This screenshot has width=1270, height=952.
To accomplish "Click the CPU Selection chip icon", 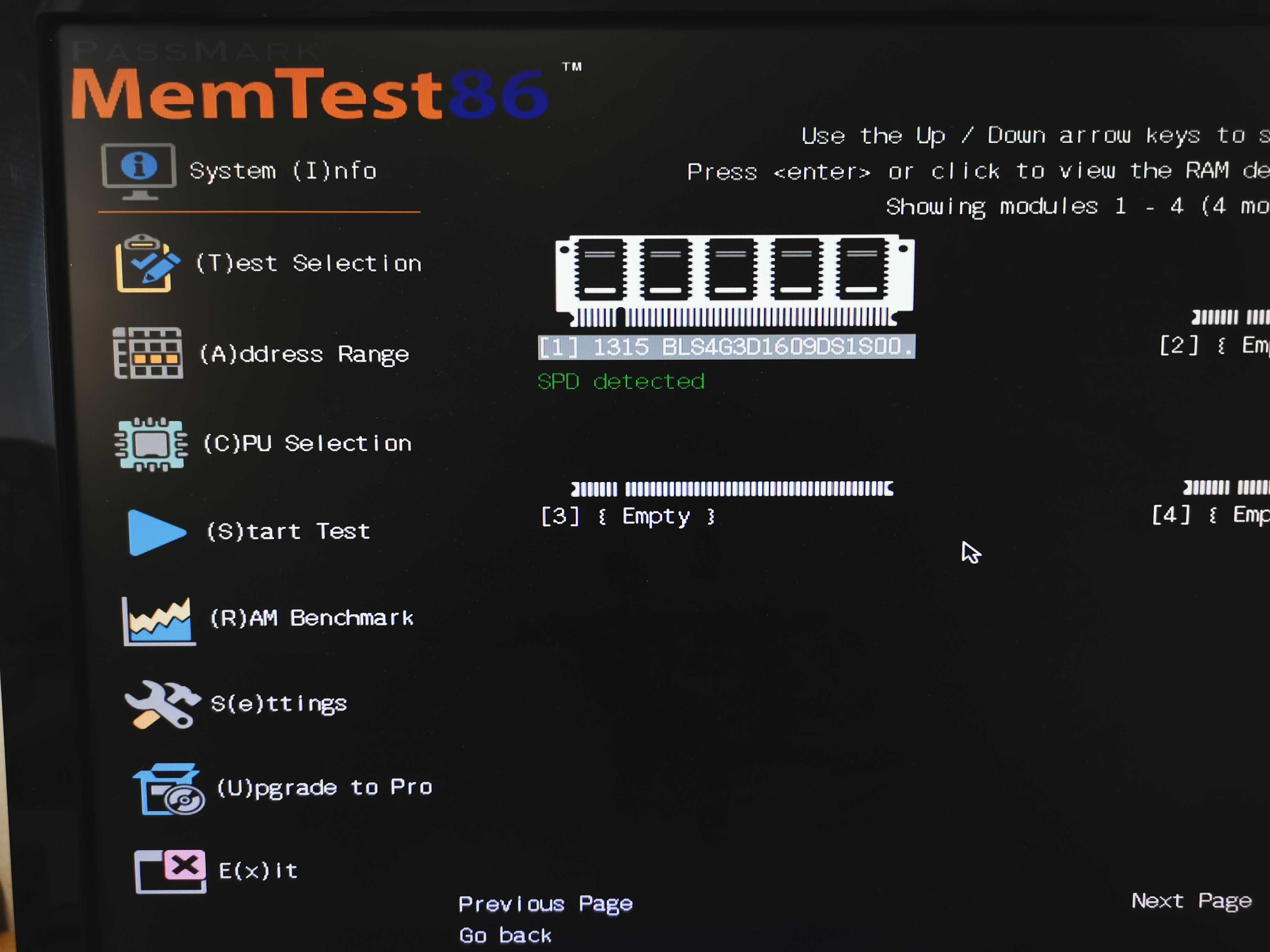I will (x=151, y=444).
